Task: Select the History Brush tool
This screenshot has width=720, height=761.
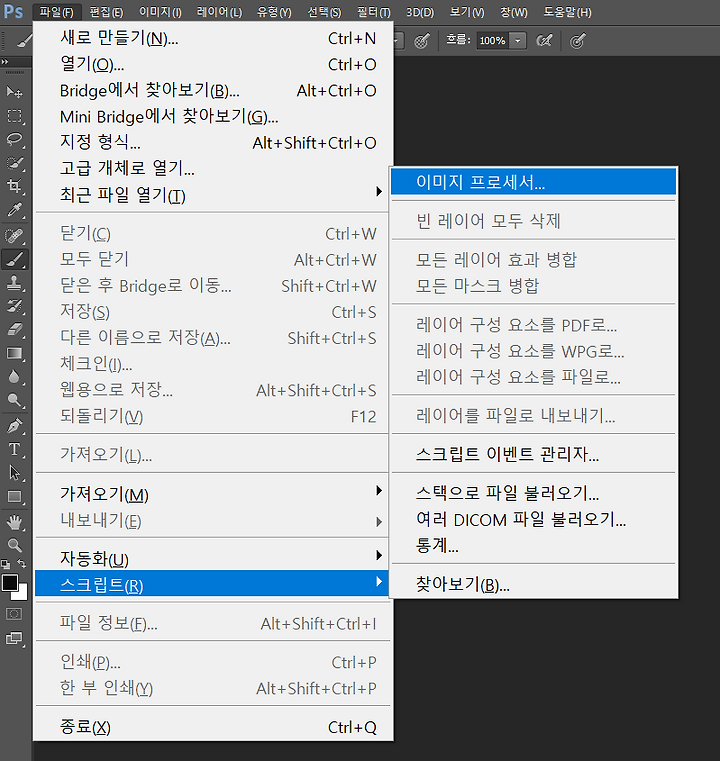Action: click(x=15, y=306)
